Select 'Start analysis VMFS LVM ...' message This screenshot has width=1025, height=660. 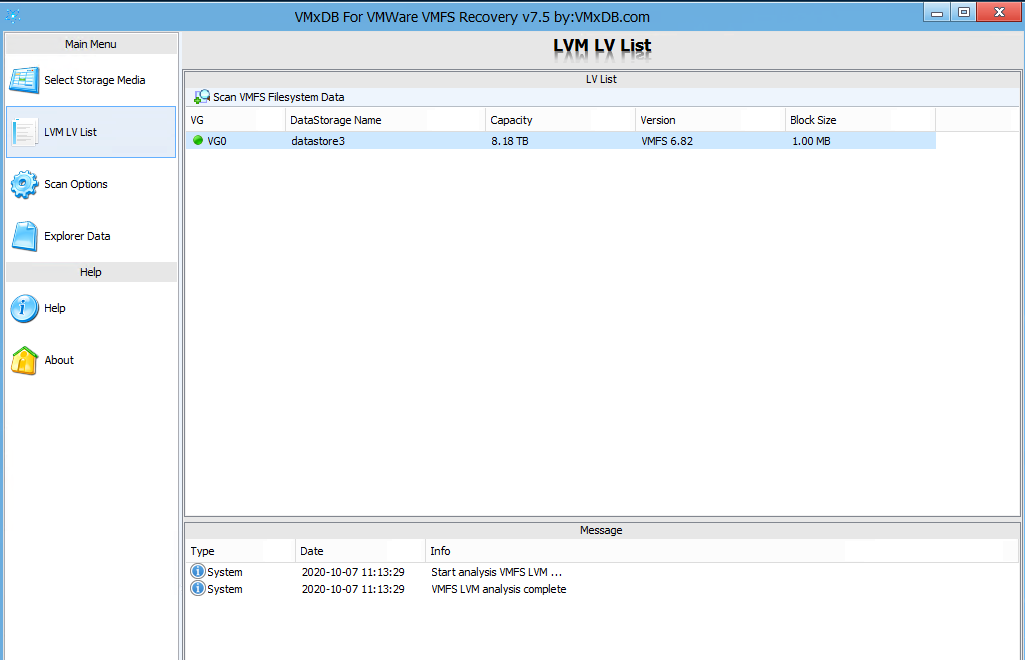496,572
